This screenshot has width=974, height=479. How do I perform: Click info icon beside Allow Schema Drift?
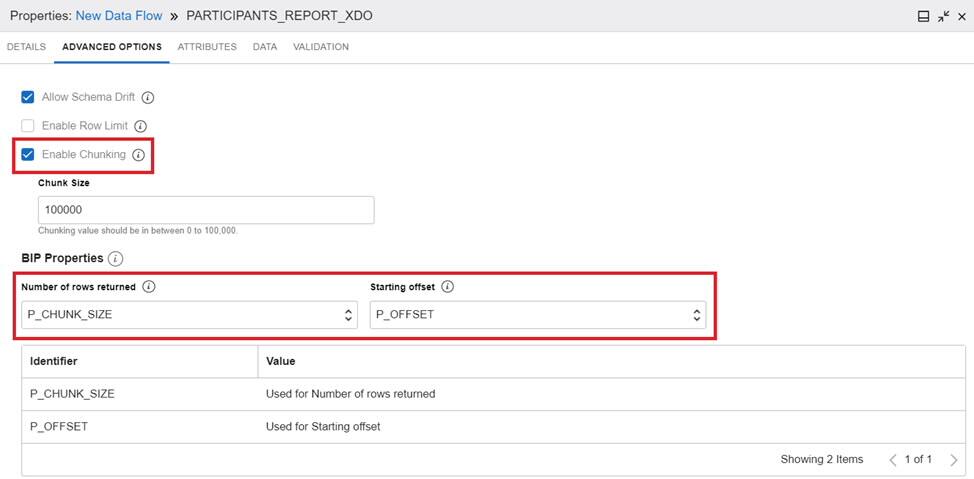pyautogui.click(x=148, y=98)
